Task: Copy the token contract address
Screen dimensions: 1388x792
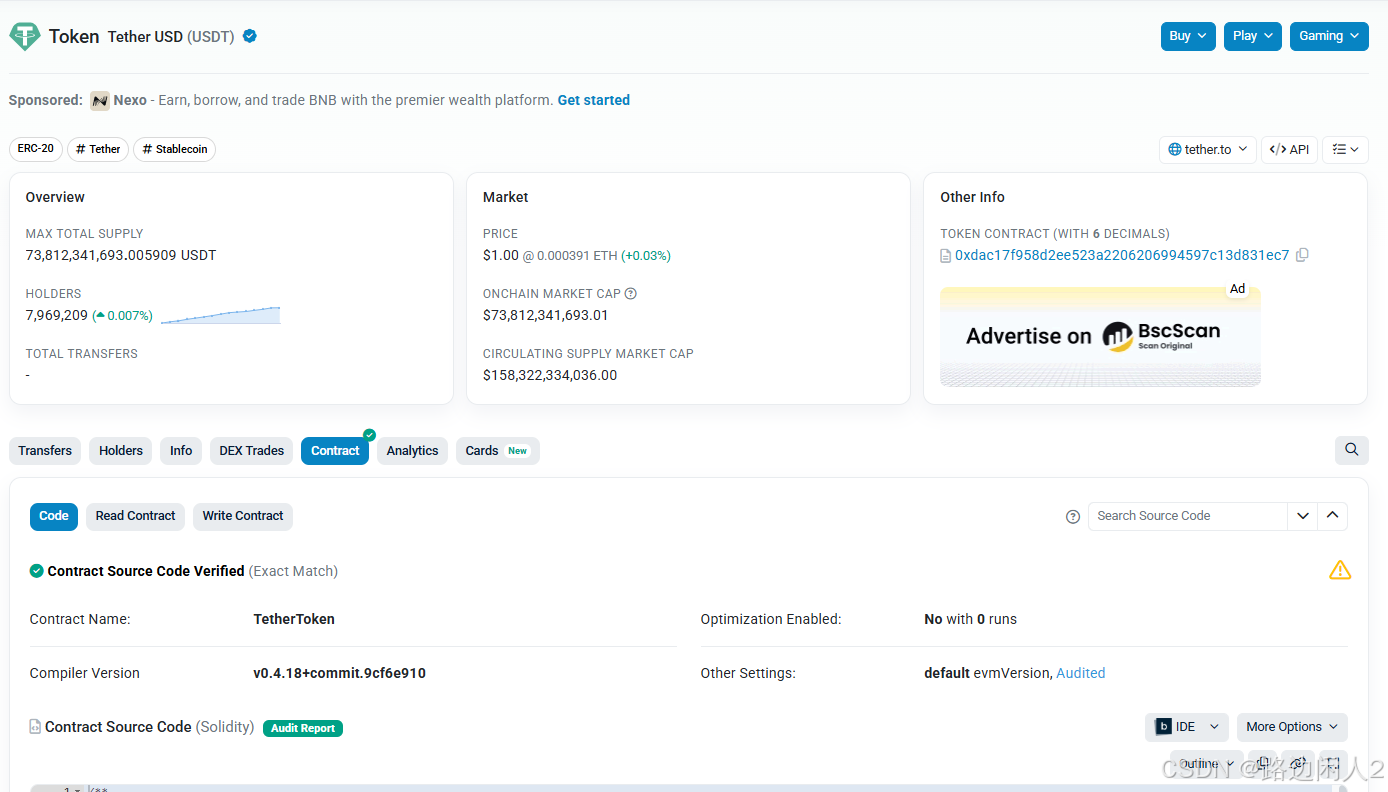Action: (x=1302, y=255)
